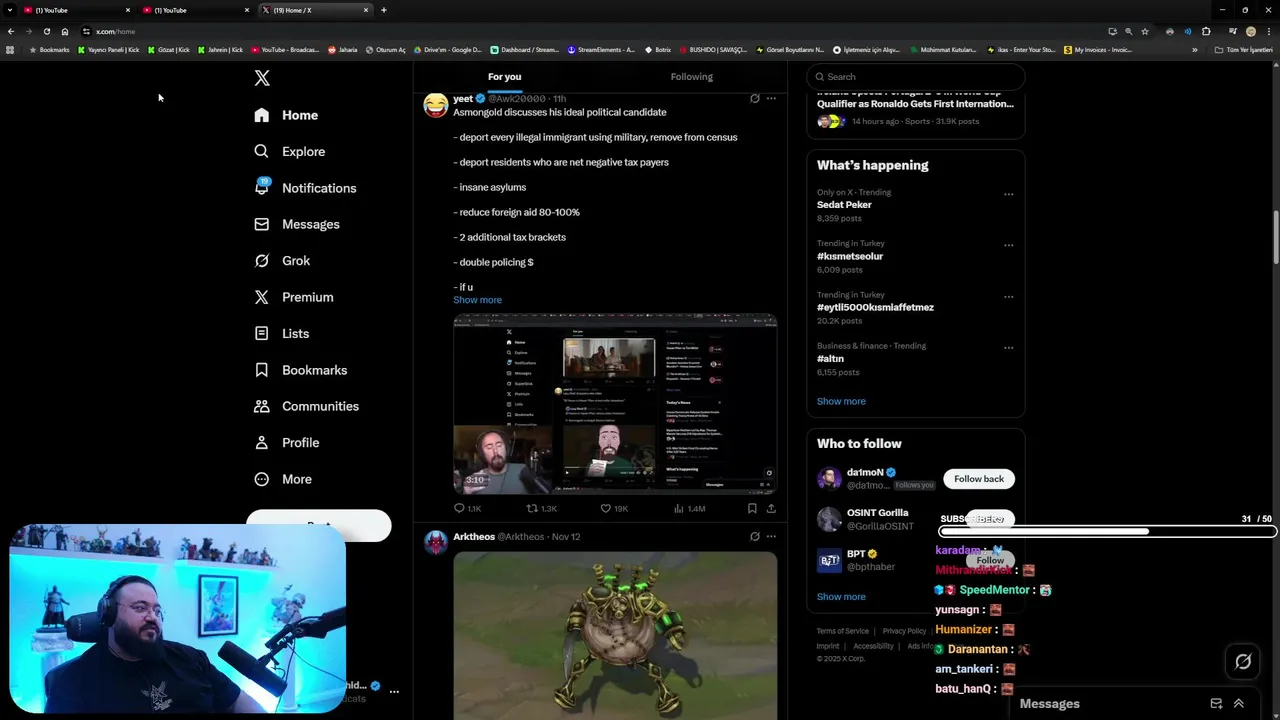1280x720 pixels.
Task: Click Follow back for da1moN
Action: [979, 479]
